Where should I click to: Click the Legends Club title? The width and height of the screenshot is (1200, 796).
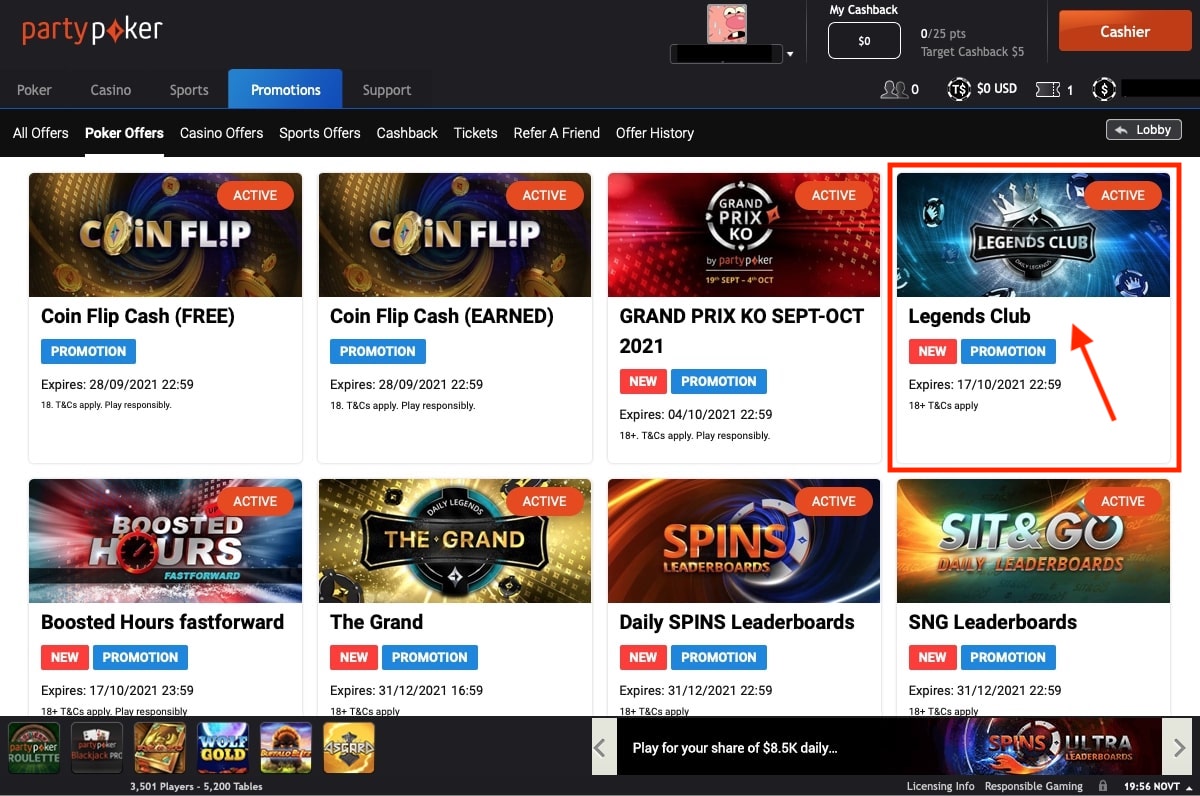969,316
